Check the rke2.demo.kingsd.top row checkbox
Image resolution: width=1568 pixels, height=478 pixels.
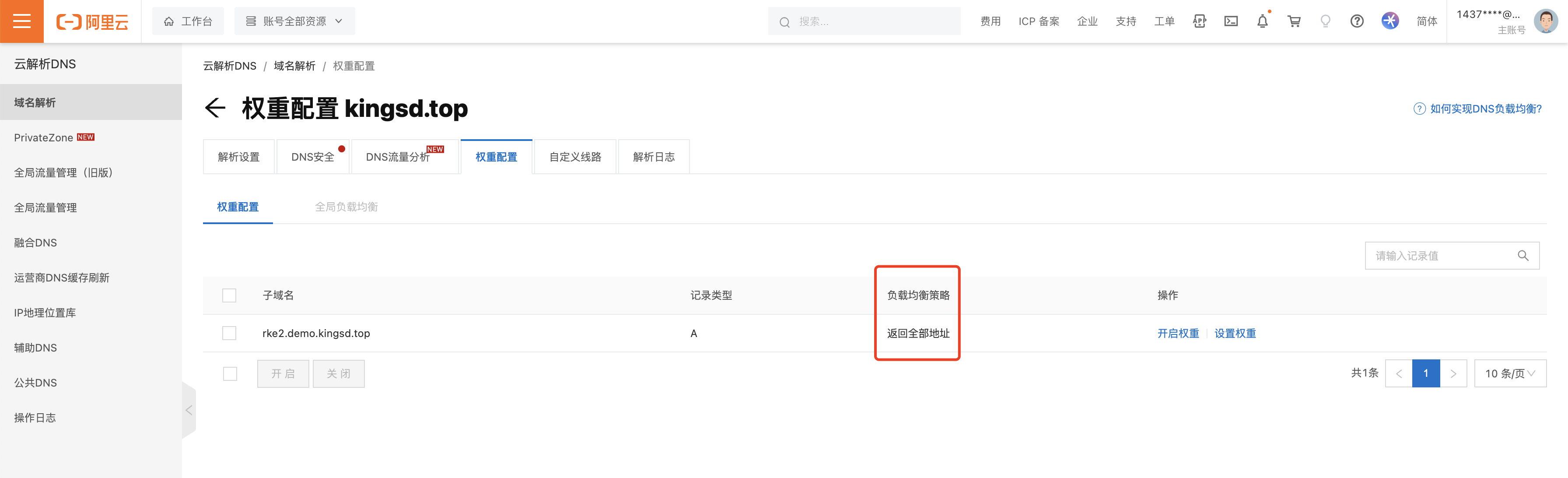click(x=230, y=333)
